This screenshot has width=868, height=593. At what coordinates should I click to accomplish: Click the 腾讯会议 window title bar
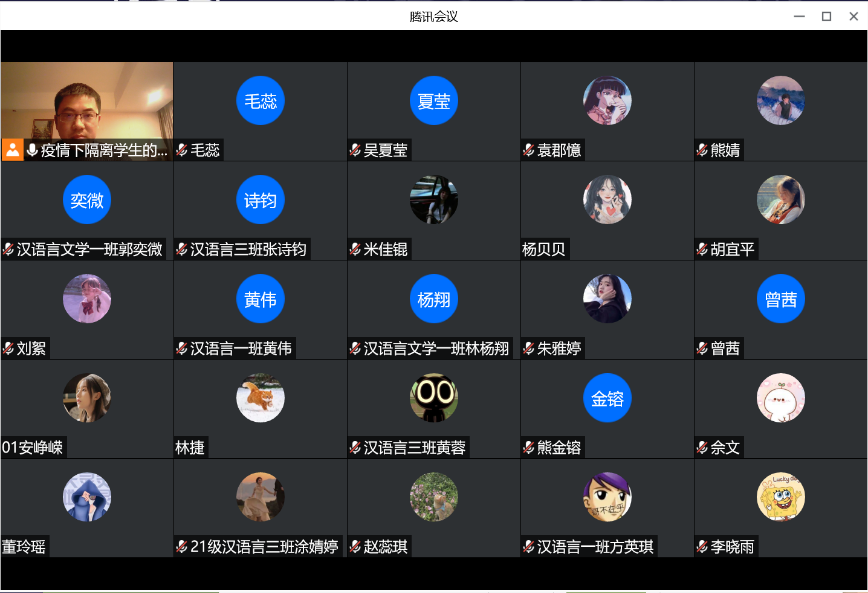pyautogui.click(x=434, y=16)
